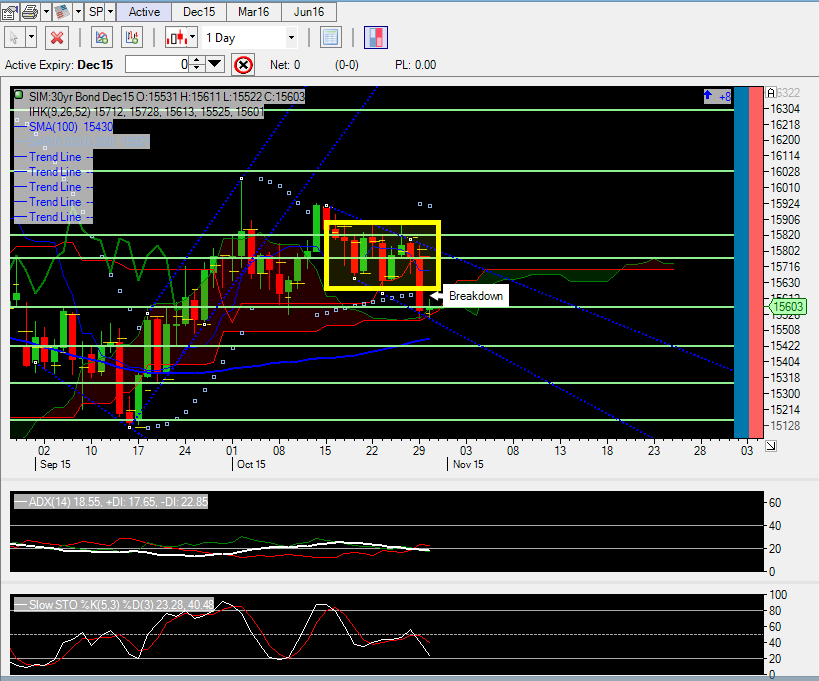Click the print icon in top toolbar
The height and width of the screenshot is (681, 819).
pyautogui.click(x=29, y=12)
